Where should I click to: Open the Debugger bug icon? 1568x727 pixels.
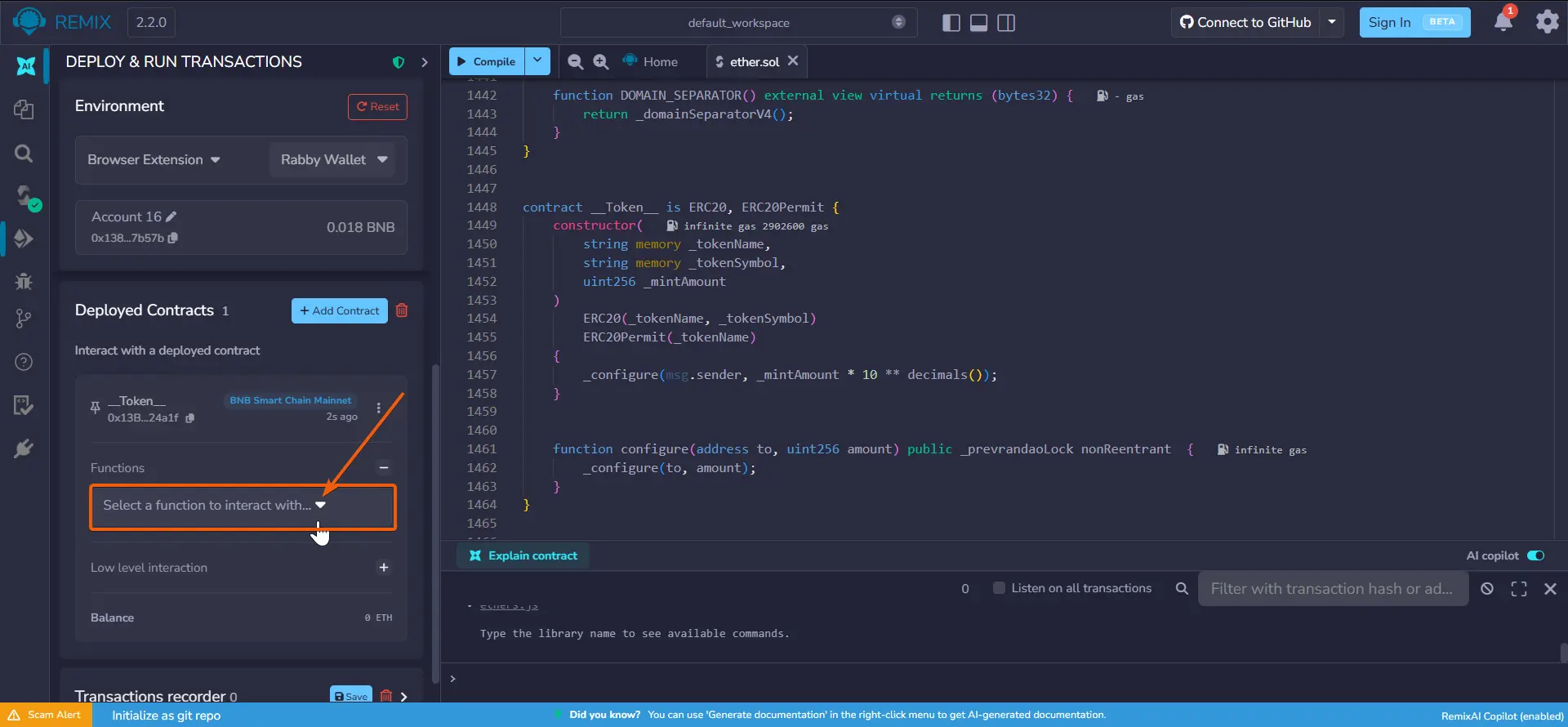coord(24,281)
